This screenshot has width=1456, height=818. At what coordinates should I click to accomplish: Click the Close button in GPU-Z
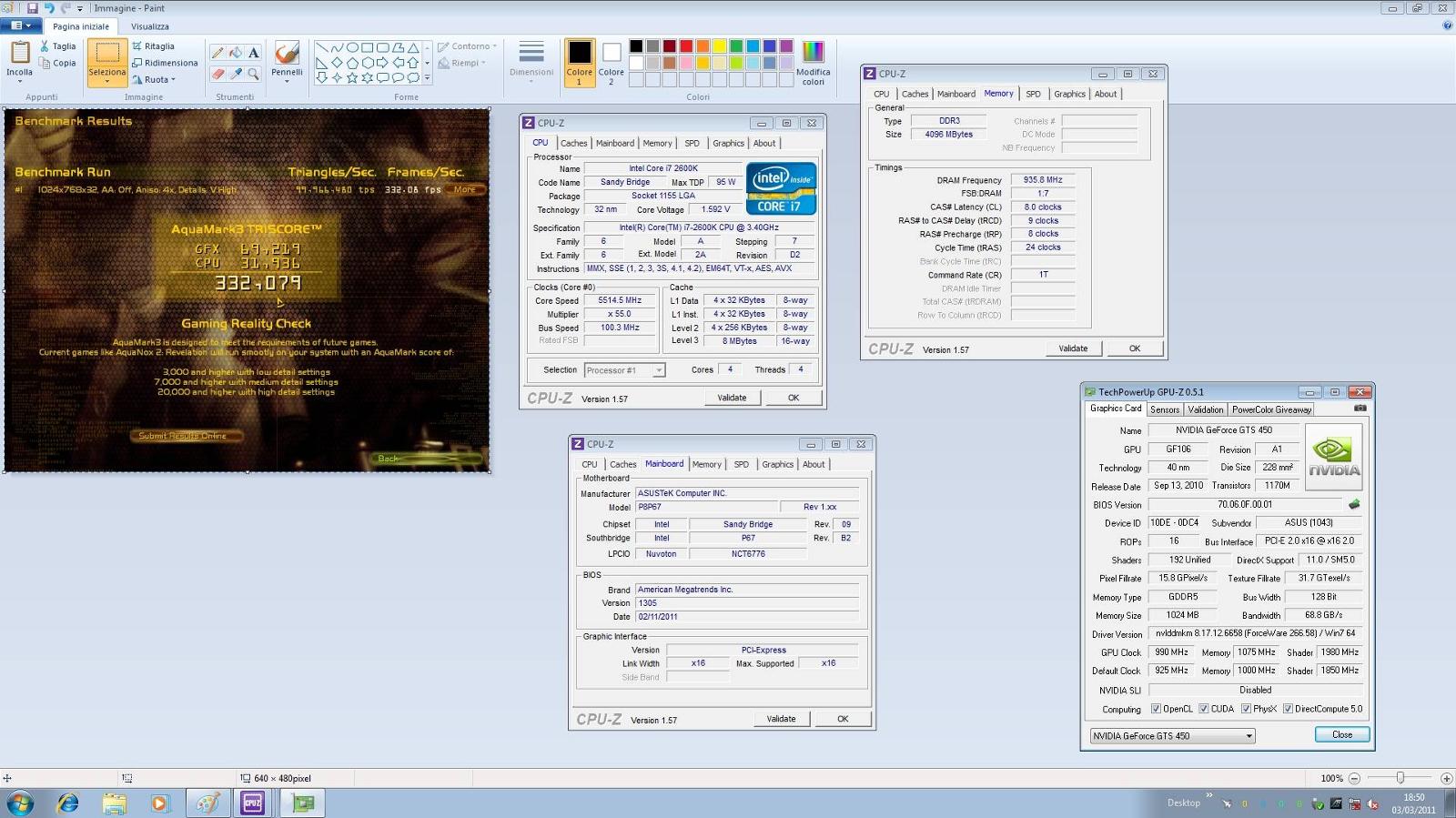1342,735
